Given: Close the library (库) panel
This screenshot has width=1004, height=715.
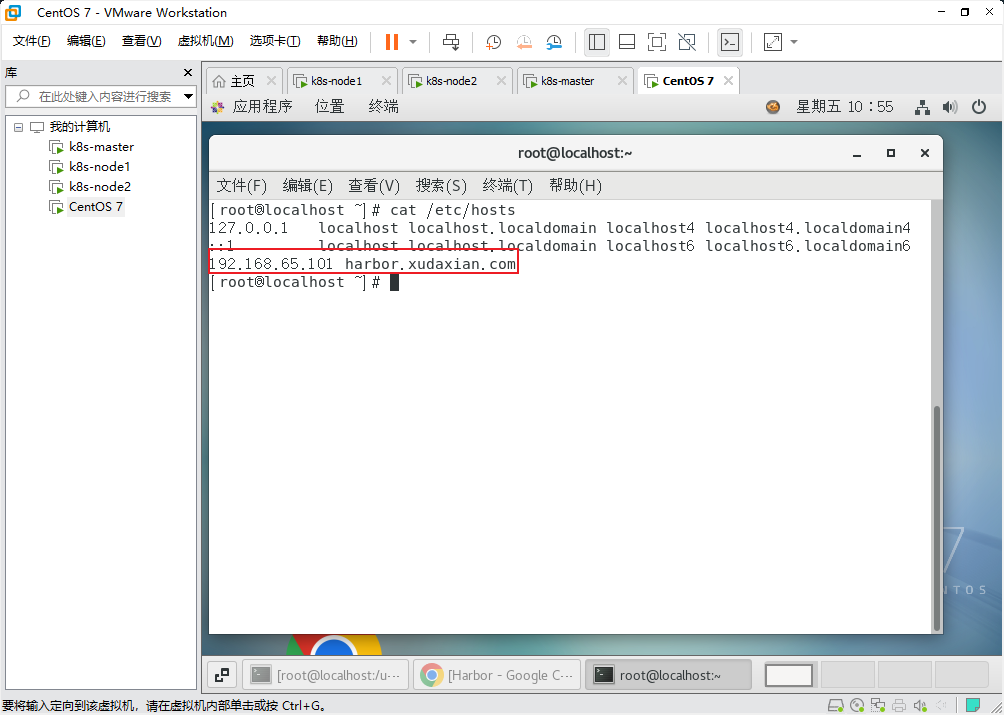Looking at the screenshot, I should coord(188,72).
